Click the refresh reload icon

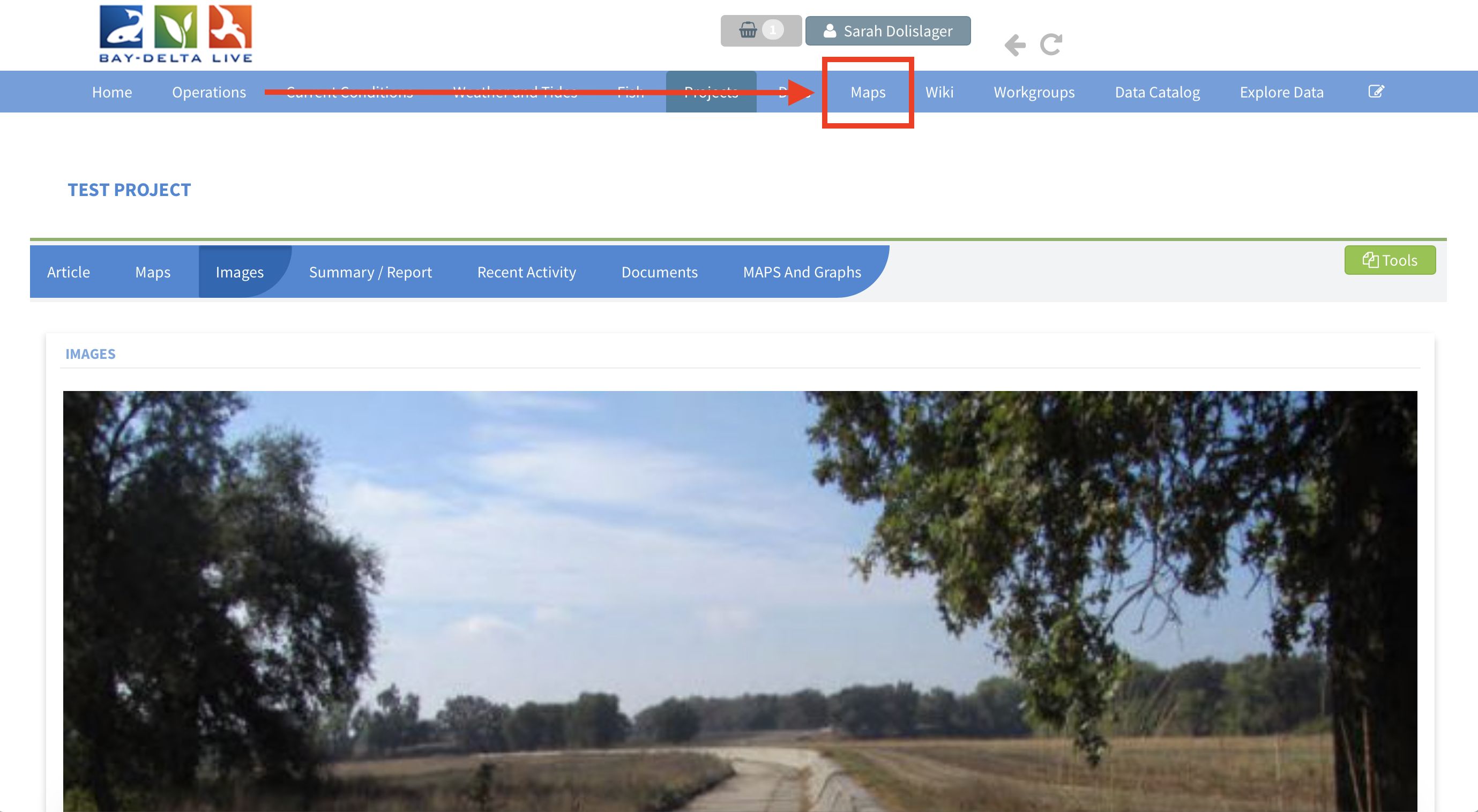pyautogui.click(x=1051, y=45)
